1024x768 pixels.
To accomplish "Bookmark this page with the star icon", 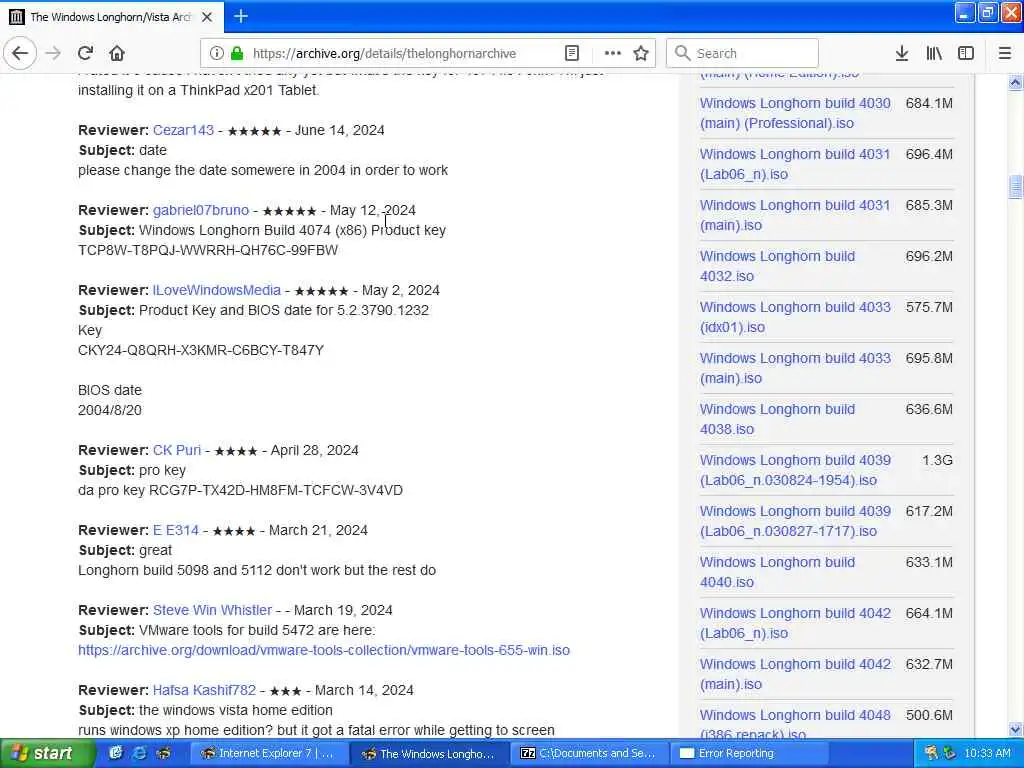I will tap(641, 53).
